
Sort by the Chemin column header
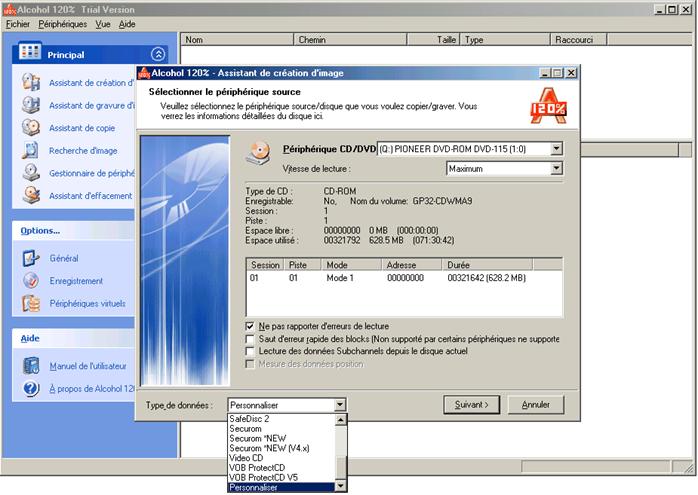click(350, 40)
